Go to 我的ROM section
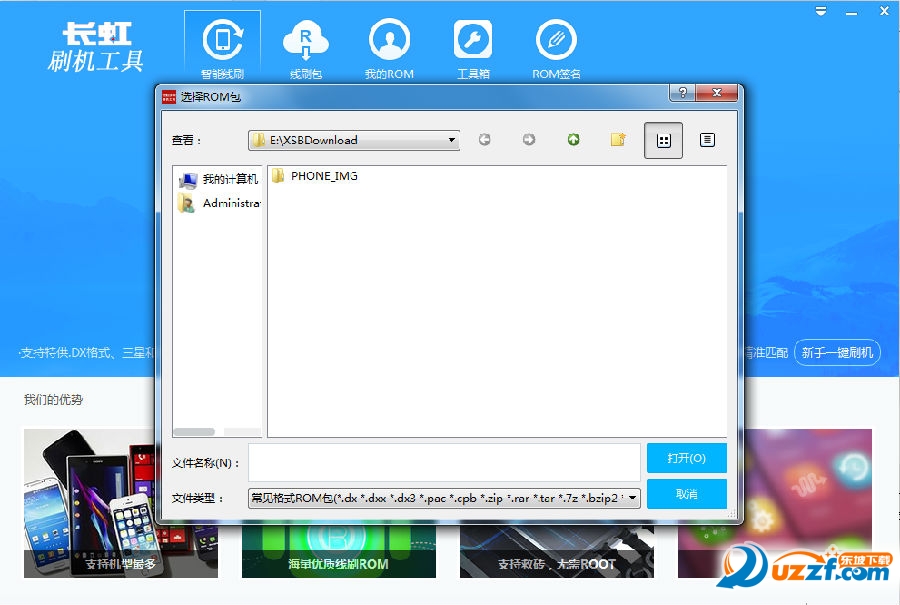The width and height of the screenshot is (900, 605). coord(389,47)
